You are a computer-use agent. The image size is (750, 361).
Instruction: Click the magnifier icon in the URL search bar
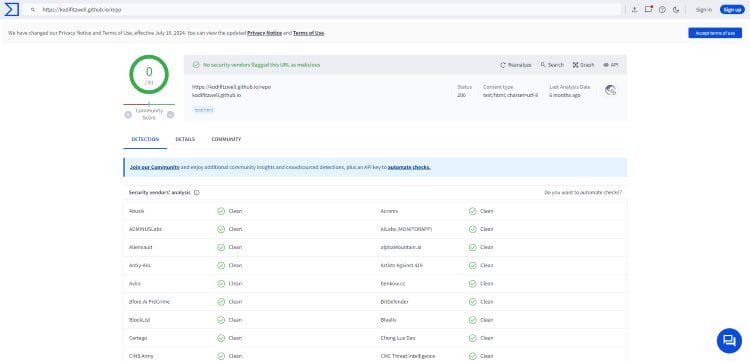point(33,10)
